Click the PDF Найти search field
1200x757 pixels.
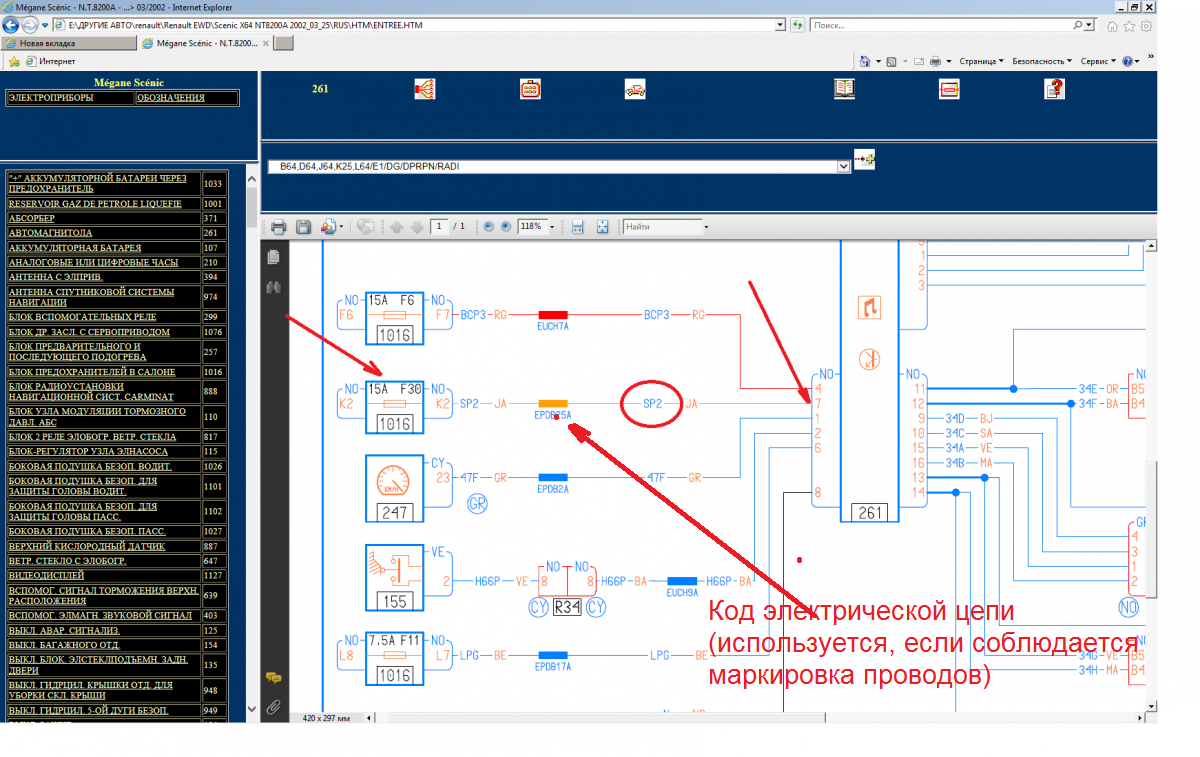pos(661,227)
